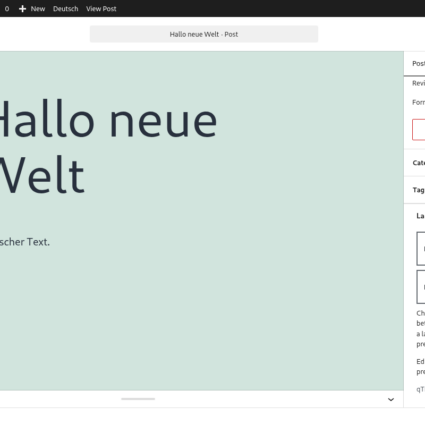Image resolution: width=425 pixels, height=425 pixels.
Task: Click the plus icon beside New
Action: pyautogui.click(x=22, y=9)
